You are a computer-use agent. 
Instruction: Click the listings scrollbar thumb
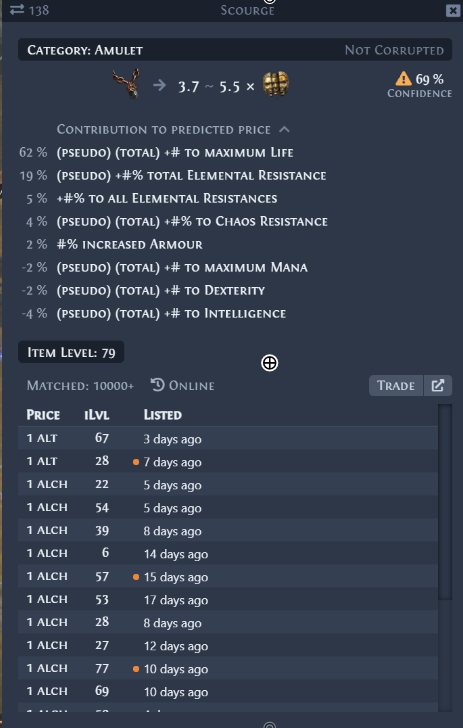[x=445, y=501]
